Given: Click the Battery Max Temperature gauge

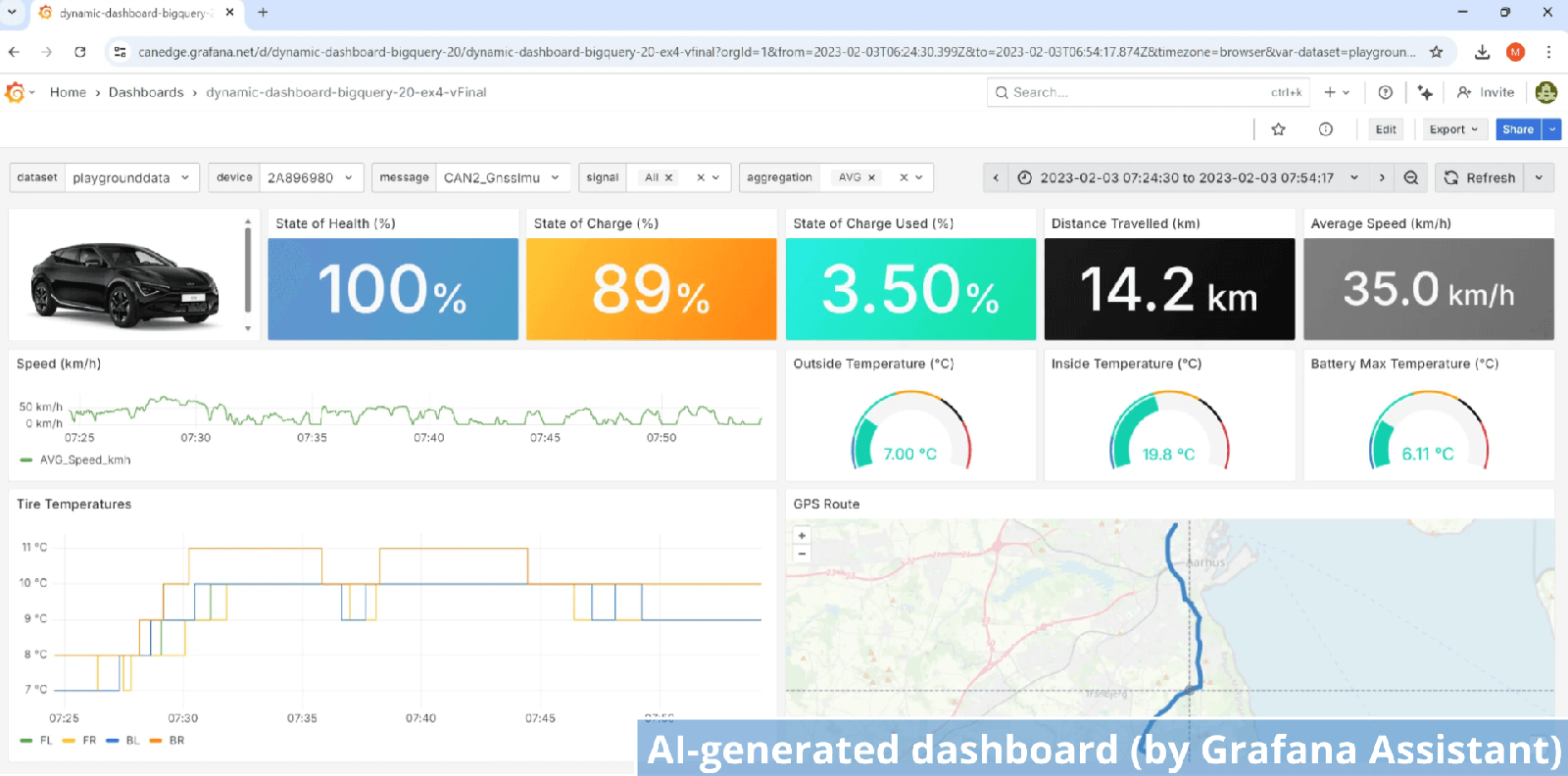Looking at the screenshot, I should [1429, 429].
